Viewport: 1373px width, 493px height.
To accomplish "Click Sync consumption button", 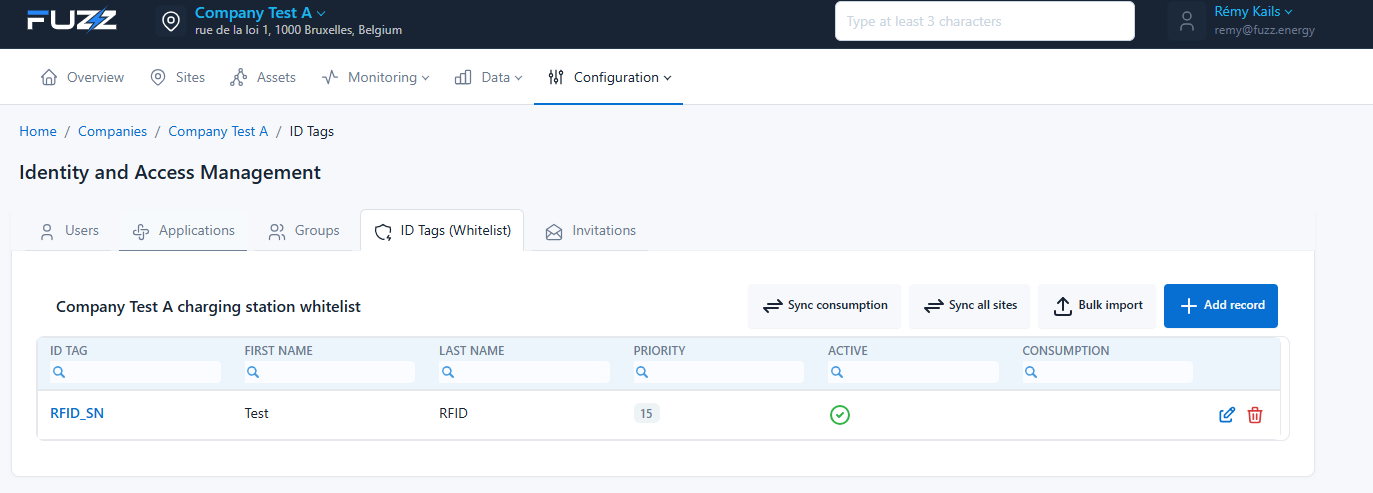I will click(825, 306).
